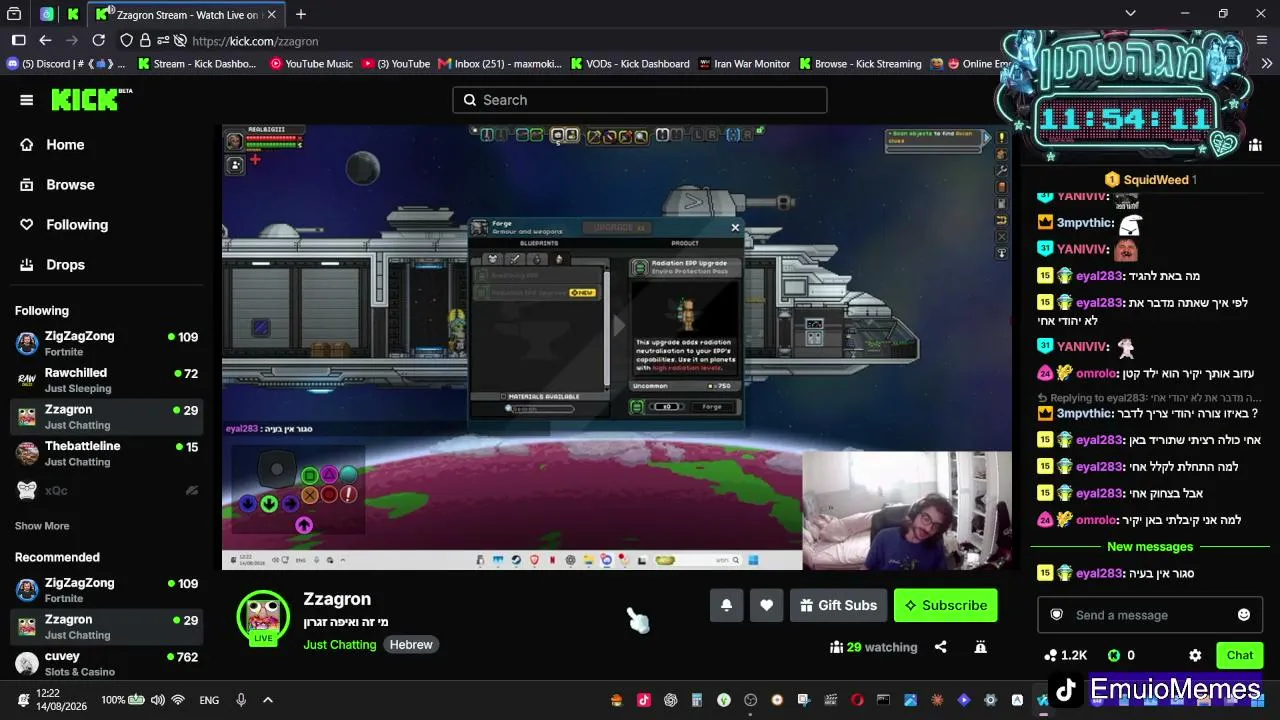Close the Forge window in the game

click(735, 227)
